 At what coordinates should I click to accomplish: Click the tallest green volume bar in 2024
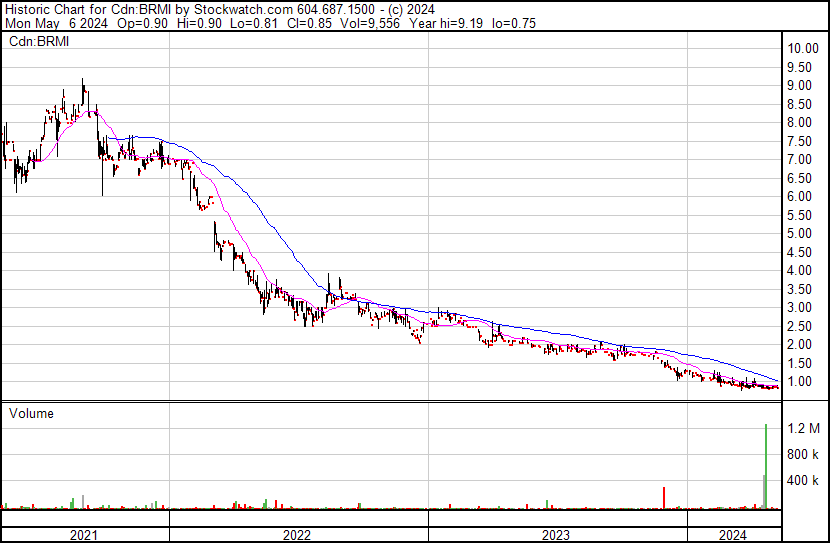pyautogui.click(x=766, y=465)
